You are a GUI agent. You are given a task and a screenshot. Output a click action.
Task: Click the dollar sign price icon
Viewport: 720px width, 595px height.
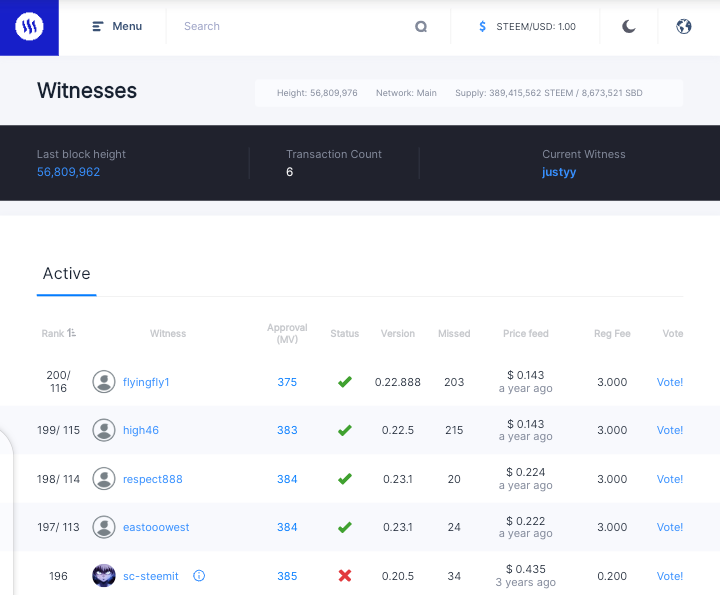coord(482,27)
